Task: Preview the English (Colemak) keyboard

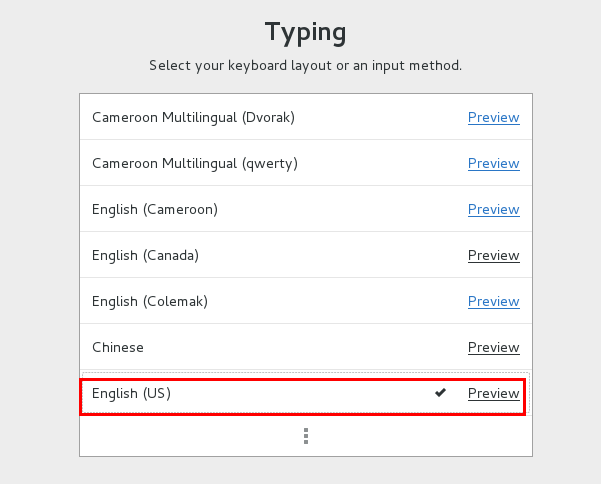Action: point(494,301)
